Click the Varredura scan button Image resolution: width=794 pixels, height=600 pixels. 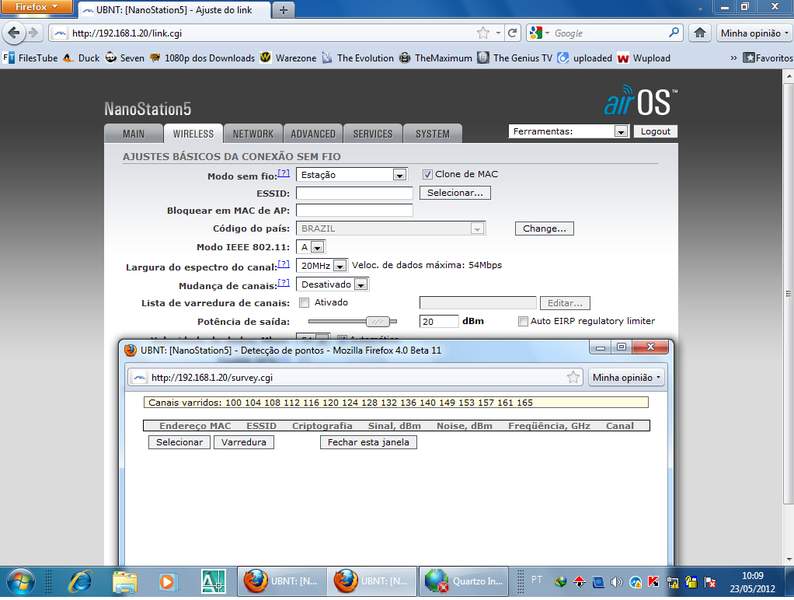(x=244, y=442)
